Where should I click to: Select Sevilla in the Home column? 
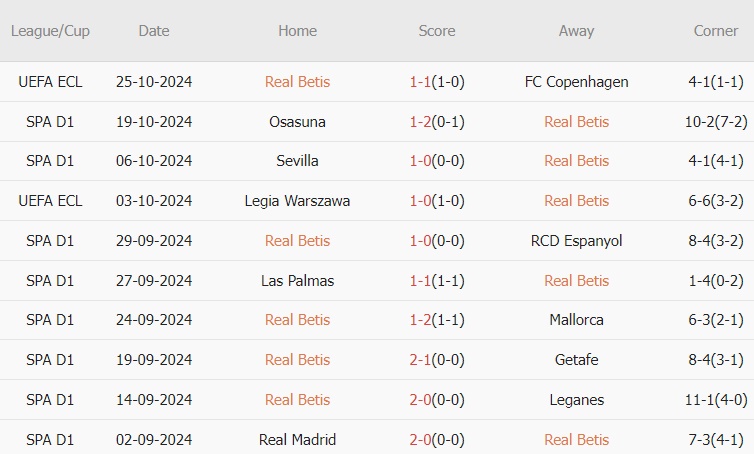tap(297, 161)
